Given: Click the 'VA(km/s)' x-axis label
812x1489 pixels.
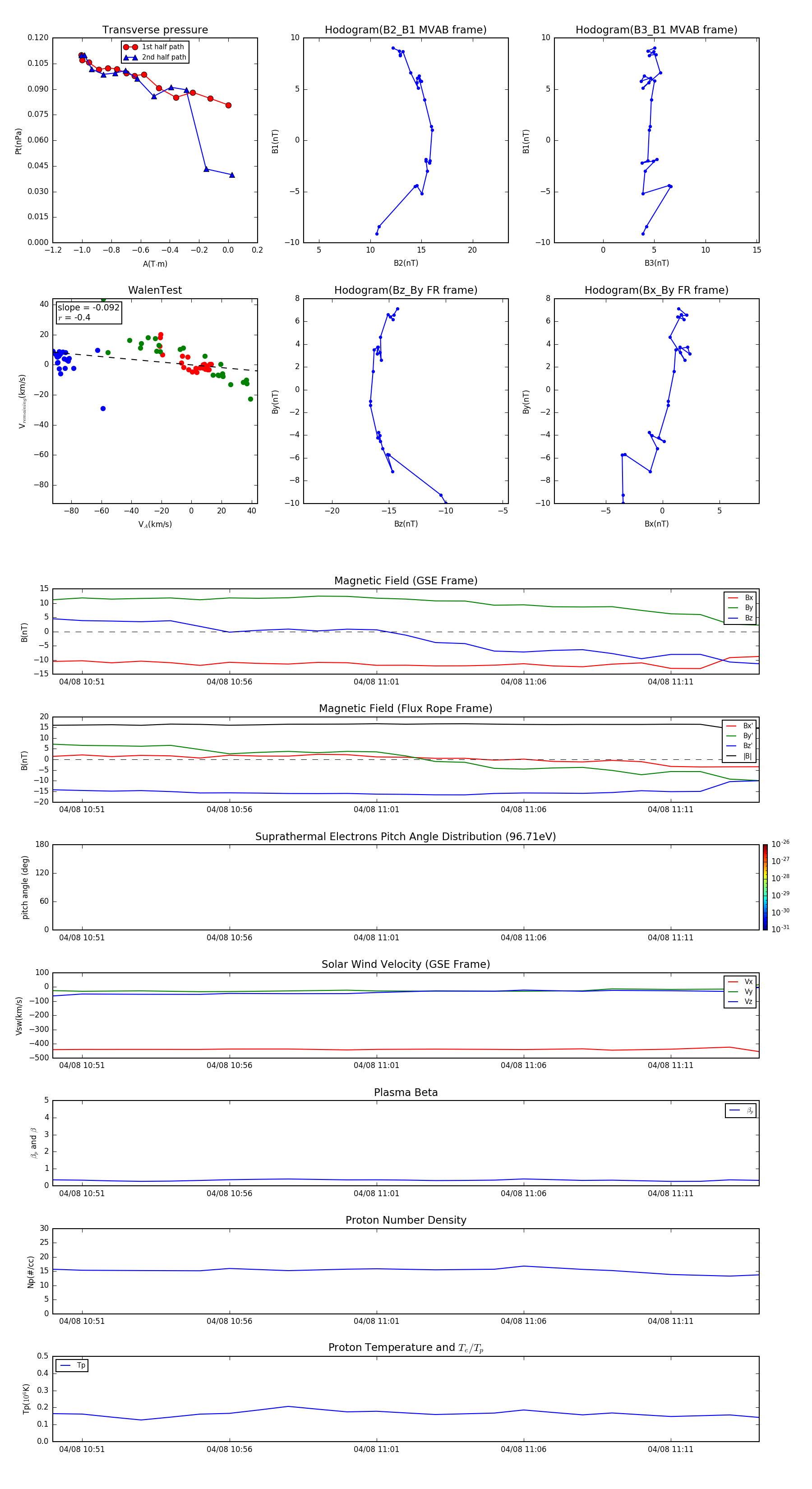Looking at the screenshot, I should tap(155, 524).
